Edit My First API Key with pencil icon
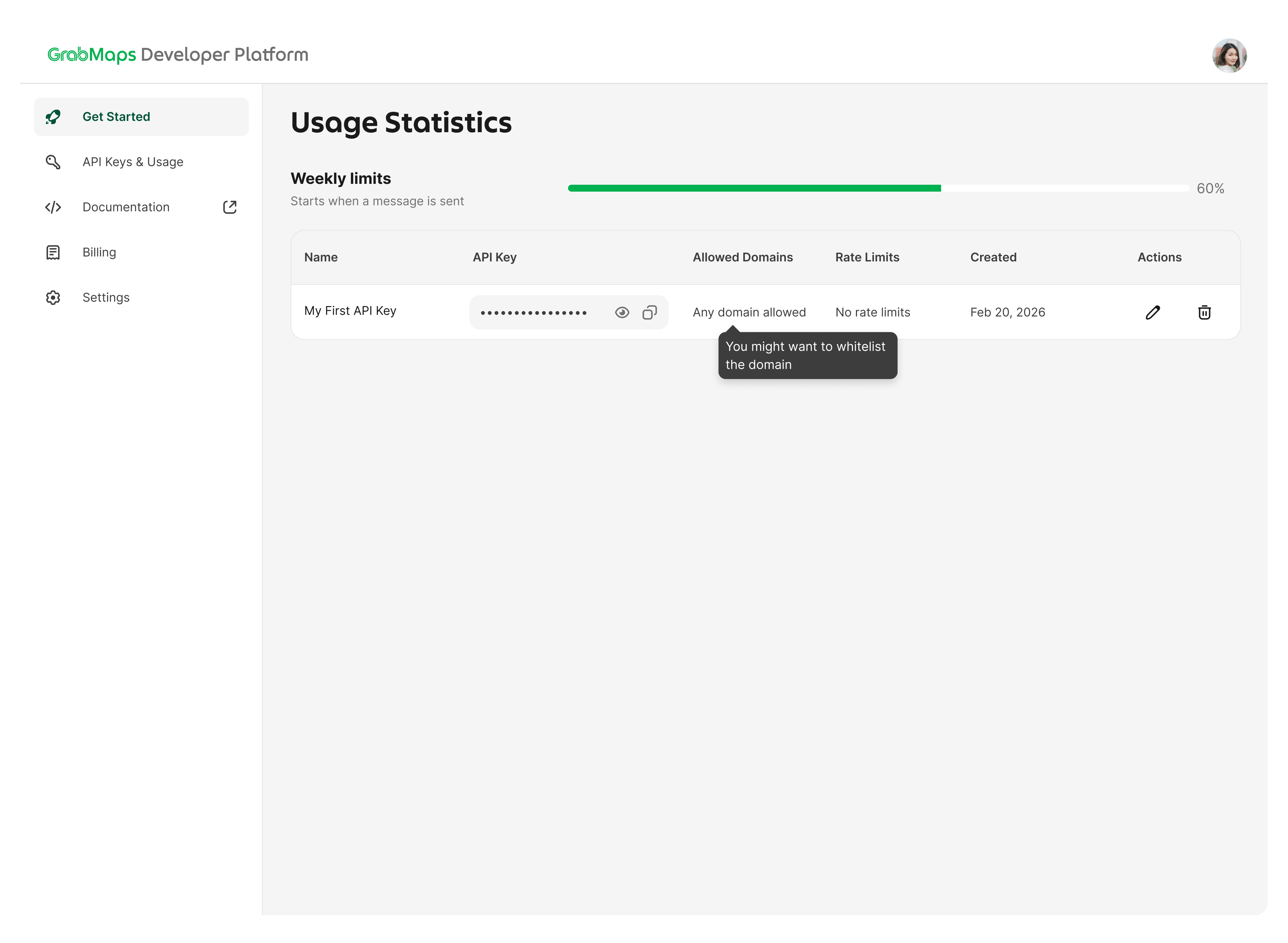The height and width of the screenshot is (943, 1288). pos(1153,312)
